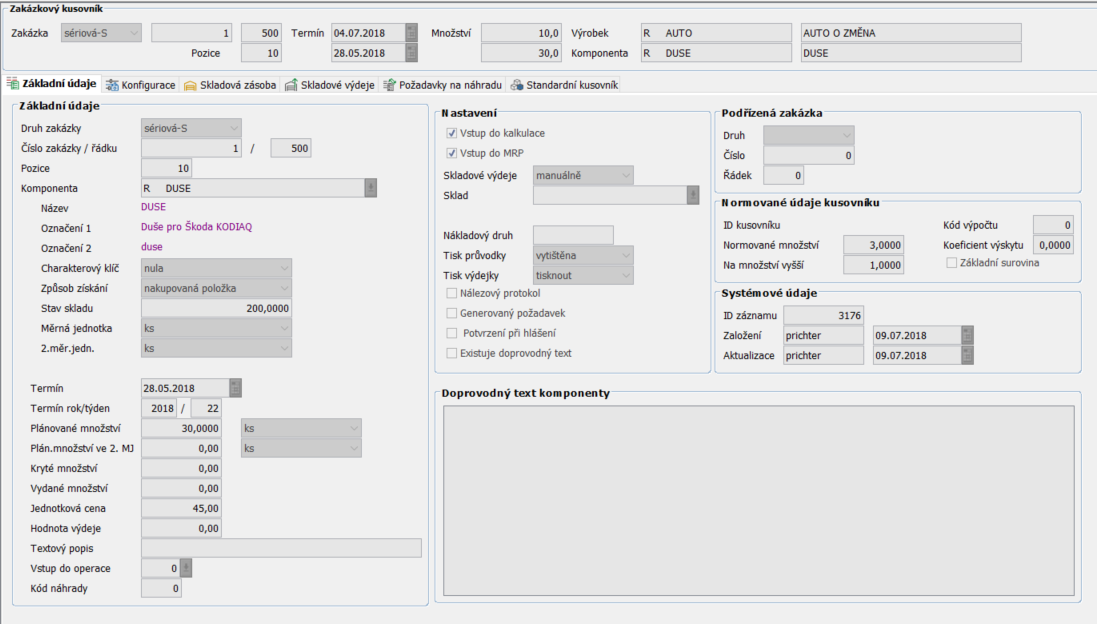
Task: Open Standardní kusovník tab
Action: pyautogui.click(x=571, y=85)
